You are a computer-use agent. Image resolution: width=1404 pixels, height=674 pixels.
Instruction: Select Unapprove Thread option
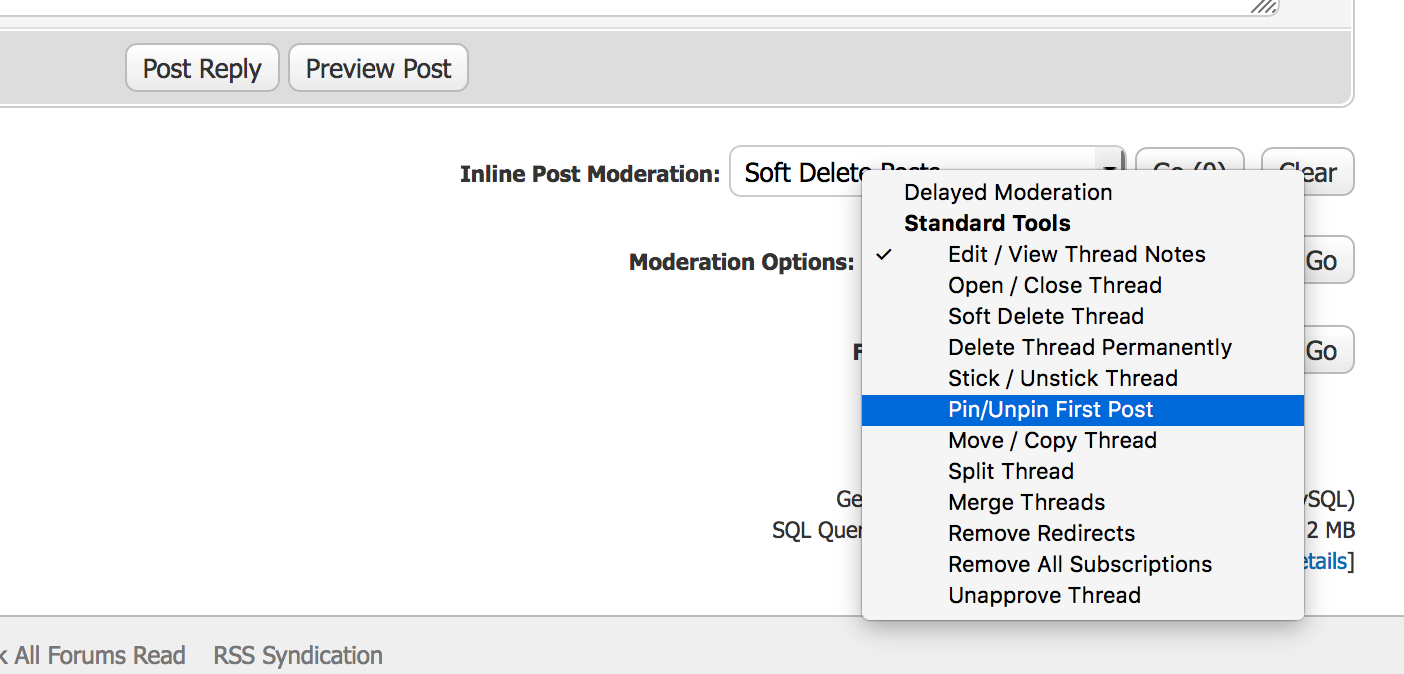tap(1044, 595)
